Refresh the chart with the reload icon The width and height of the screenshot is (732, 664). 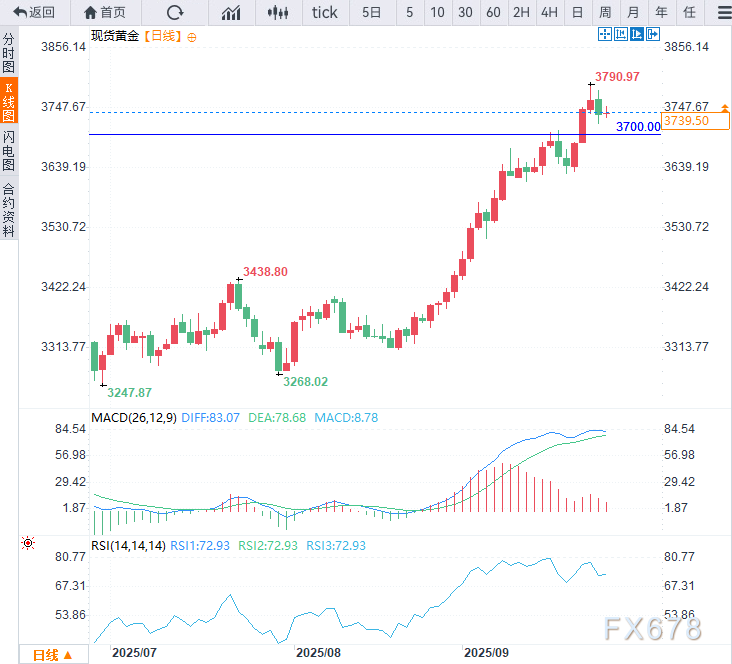(x=175, y=12)
